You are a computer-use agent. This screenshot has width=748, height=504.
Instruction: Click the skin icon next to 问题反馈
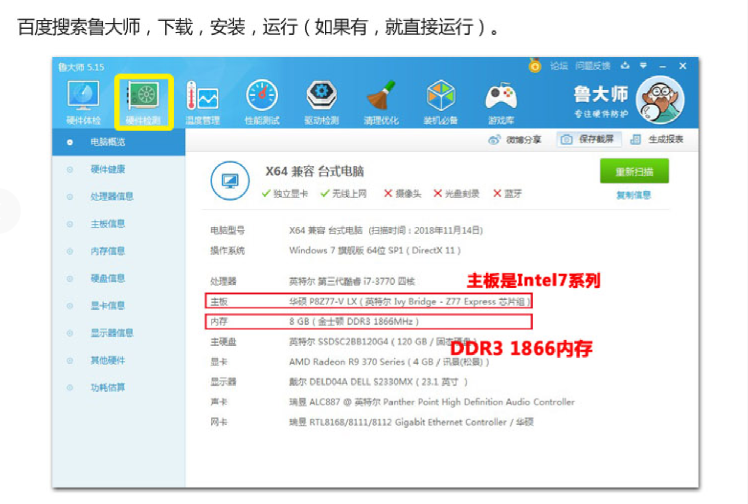coord(625,66)
